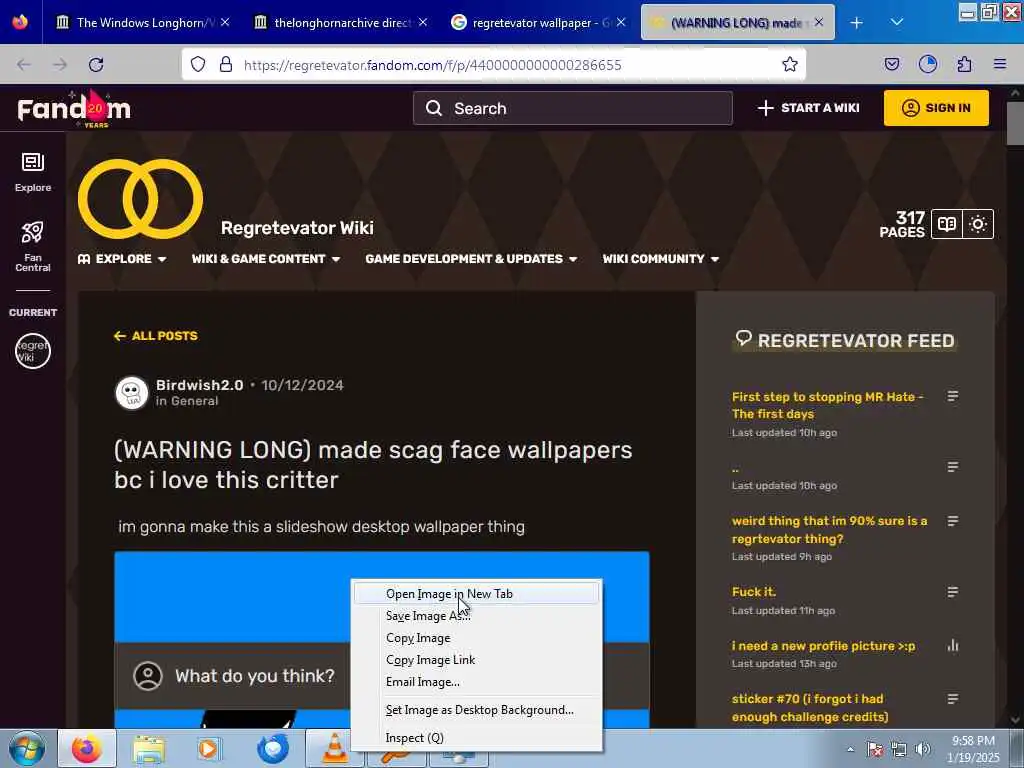Screen dimensions: 1024x768
Task: Click the page vertical scrollbar thumb
Action: tap(1015, 123)
